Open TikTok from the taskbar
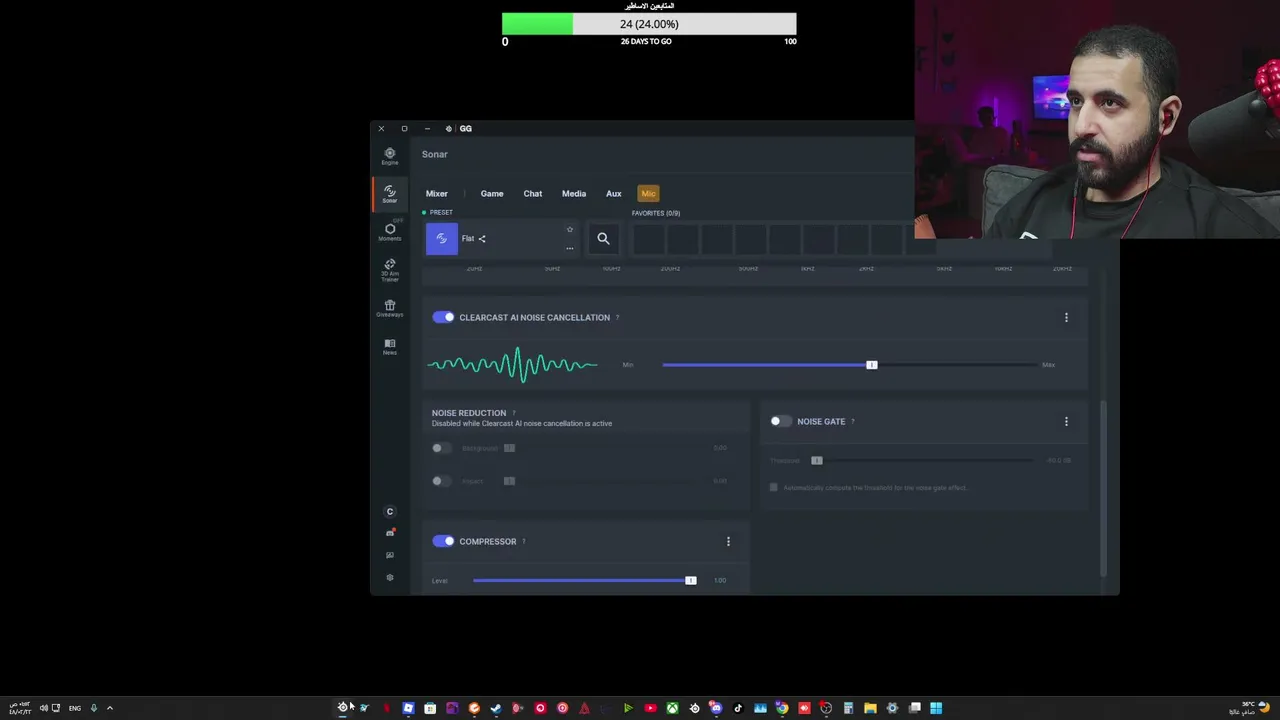 pos(738,708)
